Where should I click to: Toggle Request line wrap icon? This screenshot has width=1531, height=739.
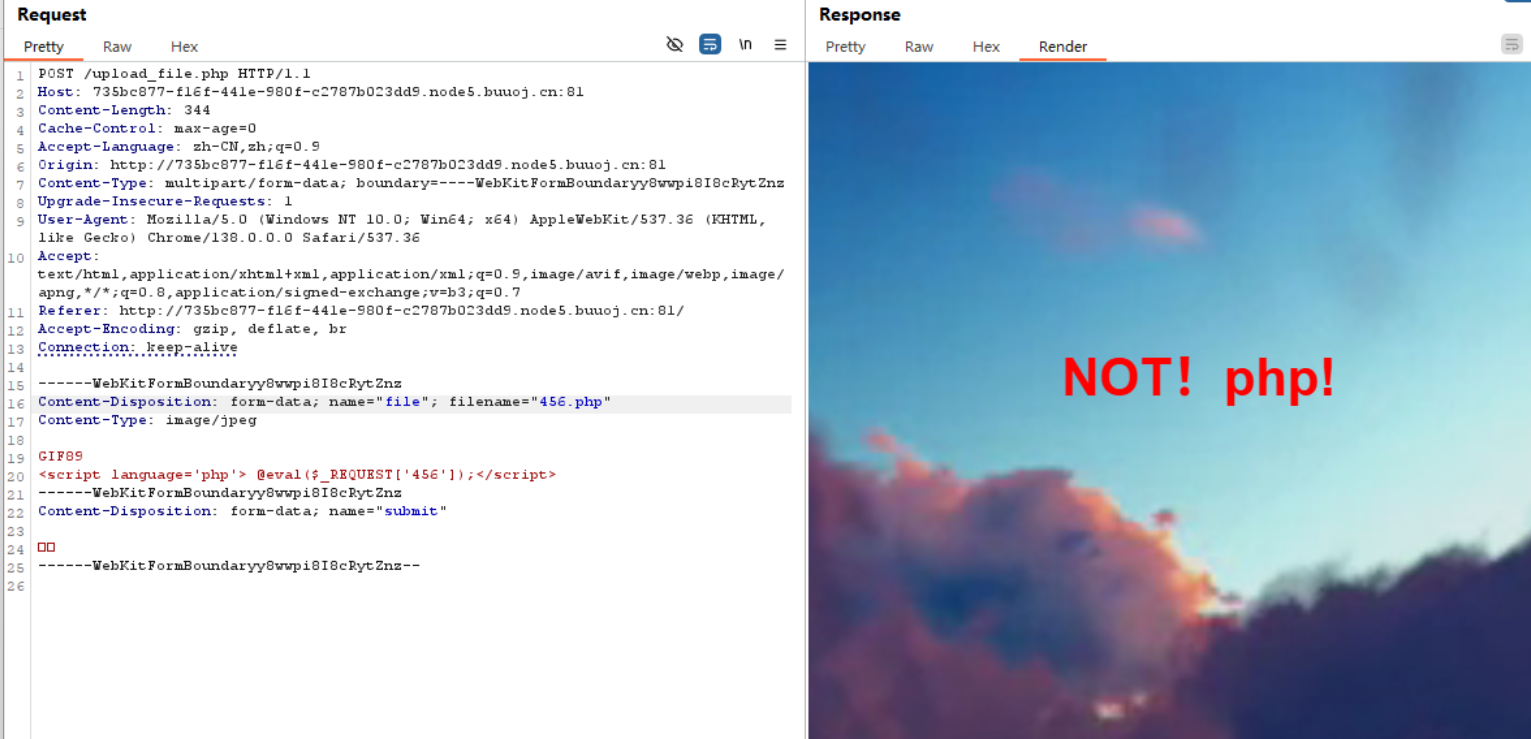[710, 44]
